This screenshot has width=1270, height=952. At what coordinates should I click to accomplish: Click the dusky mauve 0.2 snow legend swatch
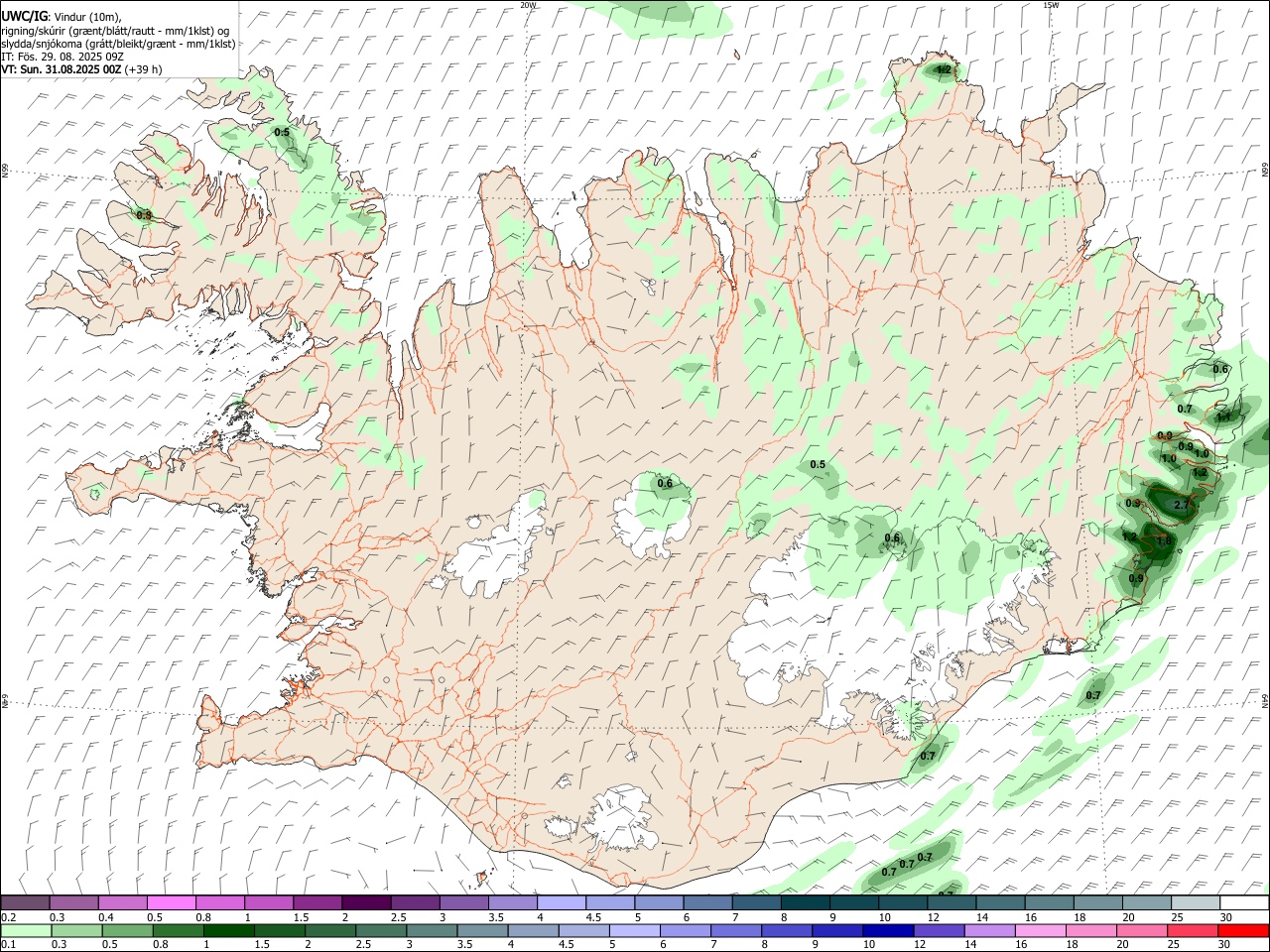click(x=25, y=902)
